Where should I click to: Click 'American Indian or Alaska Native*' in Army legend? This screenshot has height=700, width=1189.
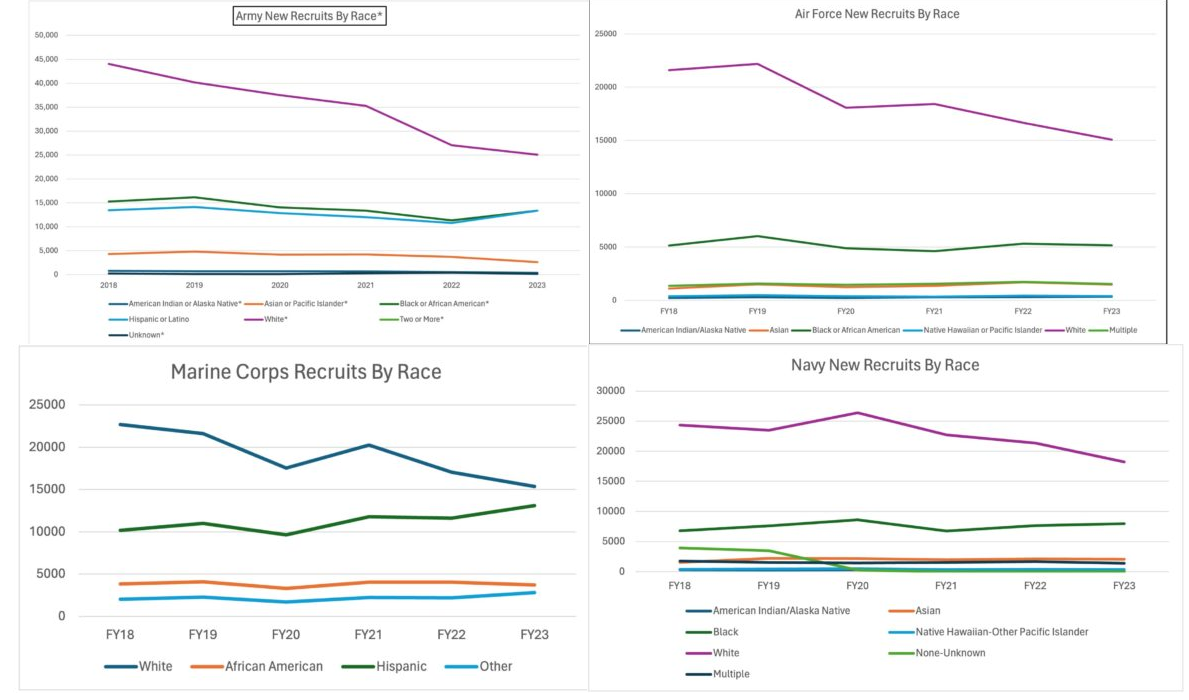coord(184,303)
